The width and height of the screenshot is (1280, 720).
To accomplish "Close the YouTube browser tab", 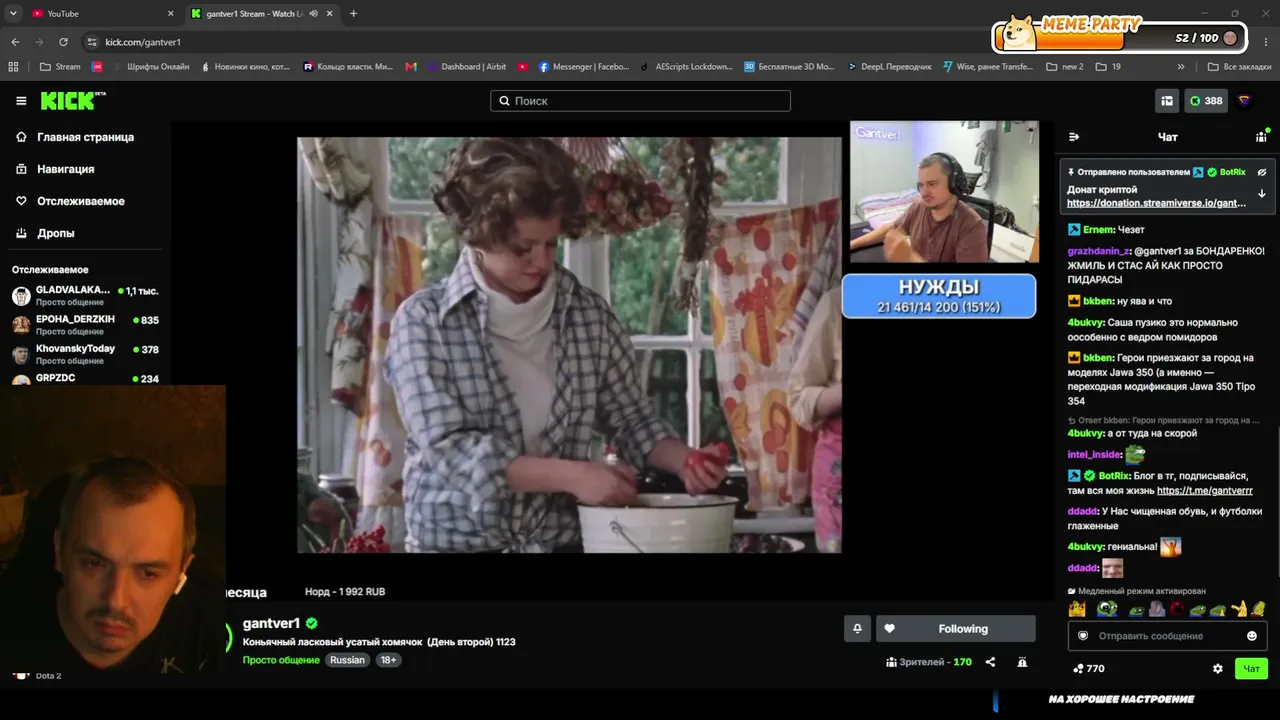I will pyautogui.click(x=170, y=14).
